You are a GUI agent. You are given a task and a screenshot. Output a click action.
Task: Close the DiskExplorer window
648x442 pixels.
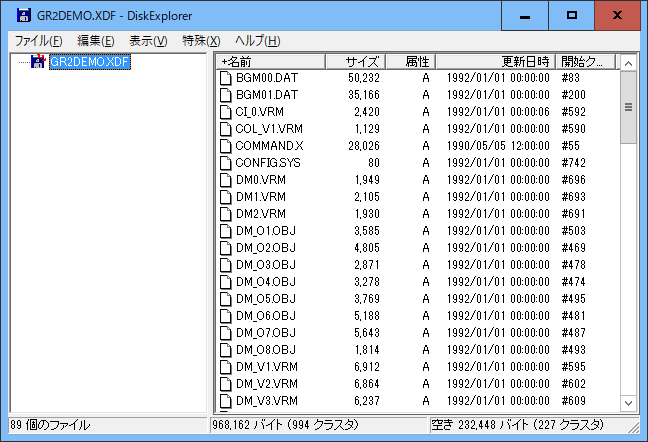tap(617, 16)
